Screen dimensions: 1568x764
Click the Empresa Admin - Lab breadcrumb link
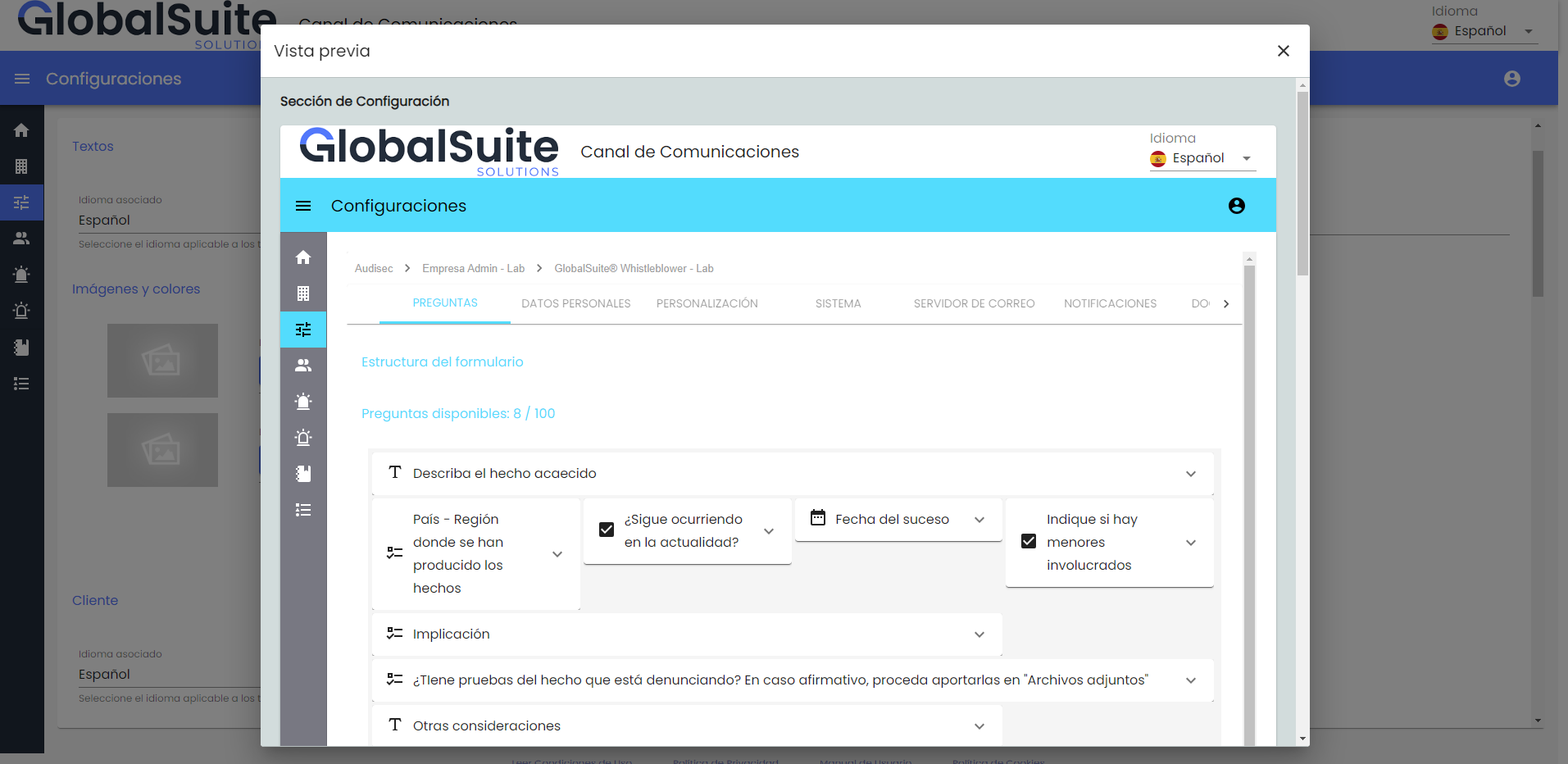click(x=473, y=269)
